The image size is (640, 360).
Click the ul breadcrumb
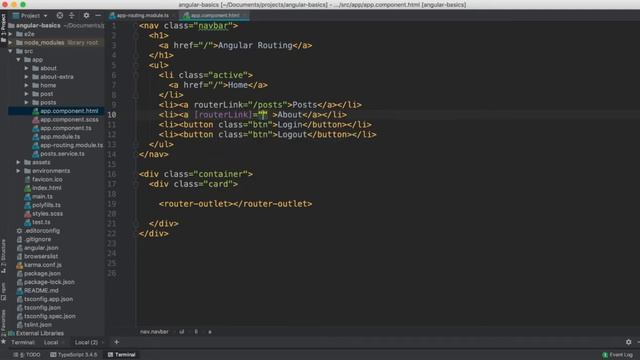(x=182, y=332)
